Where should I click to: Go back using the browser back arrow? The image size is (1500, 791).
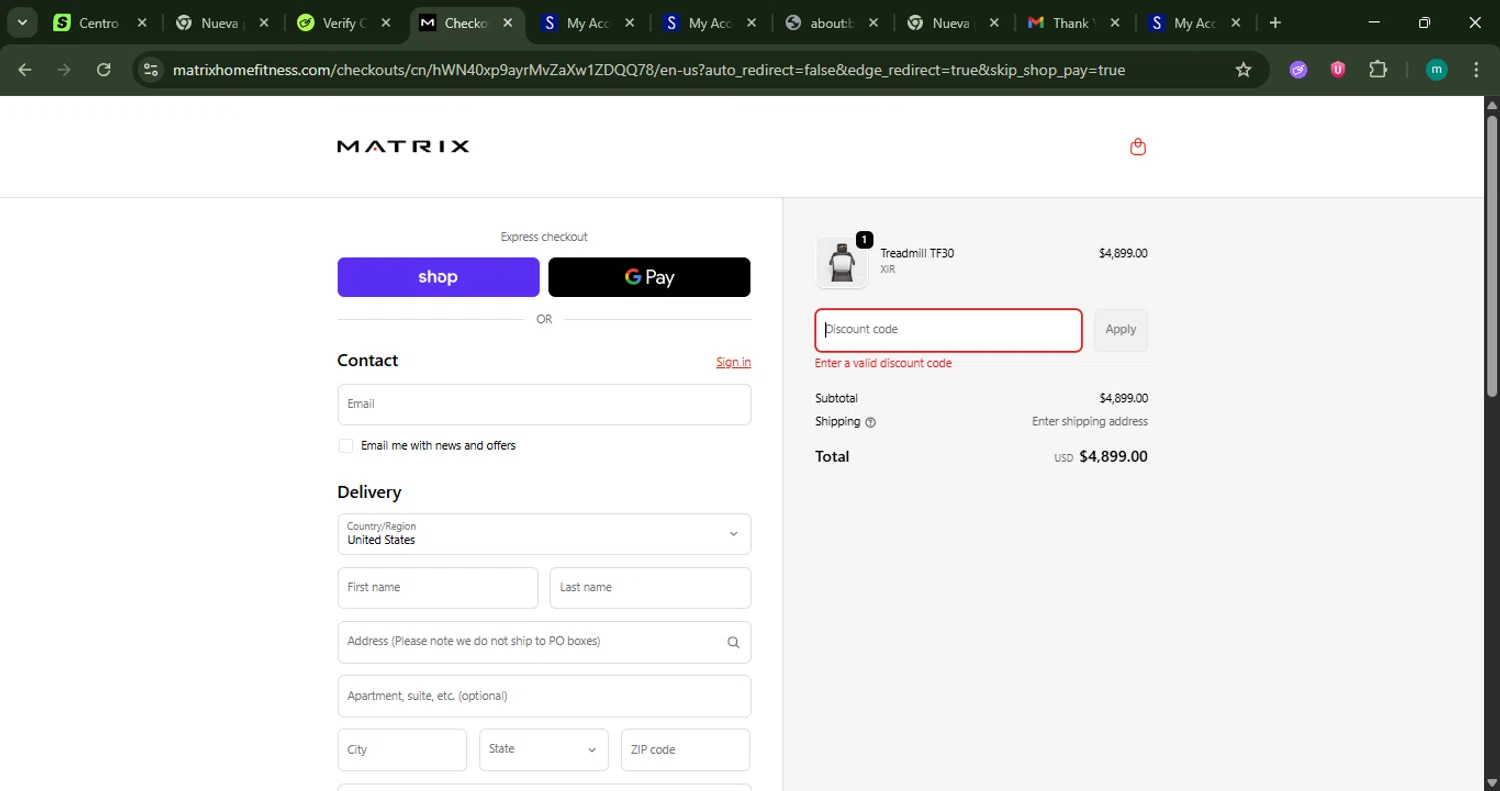tap(25, 69)
